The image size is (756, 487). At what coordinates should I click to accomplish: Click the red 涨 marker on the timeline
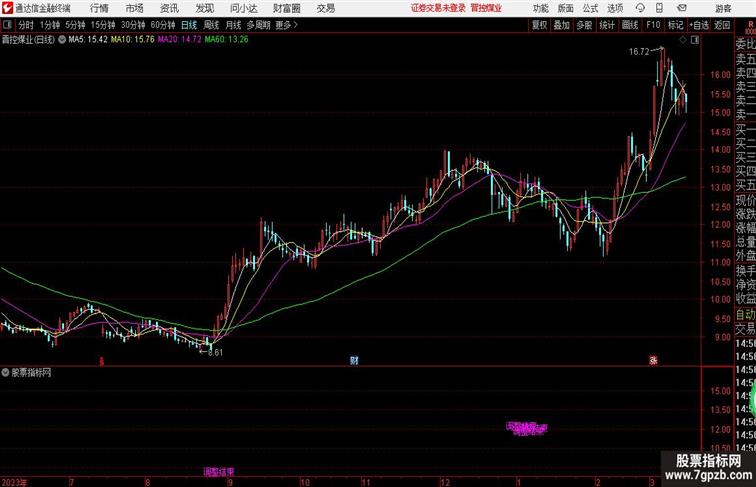pos(653,360)
